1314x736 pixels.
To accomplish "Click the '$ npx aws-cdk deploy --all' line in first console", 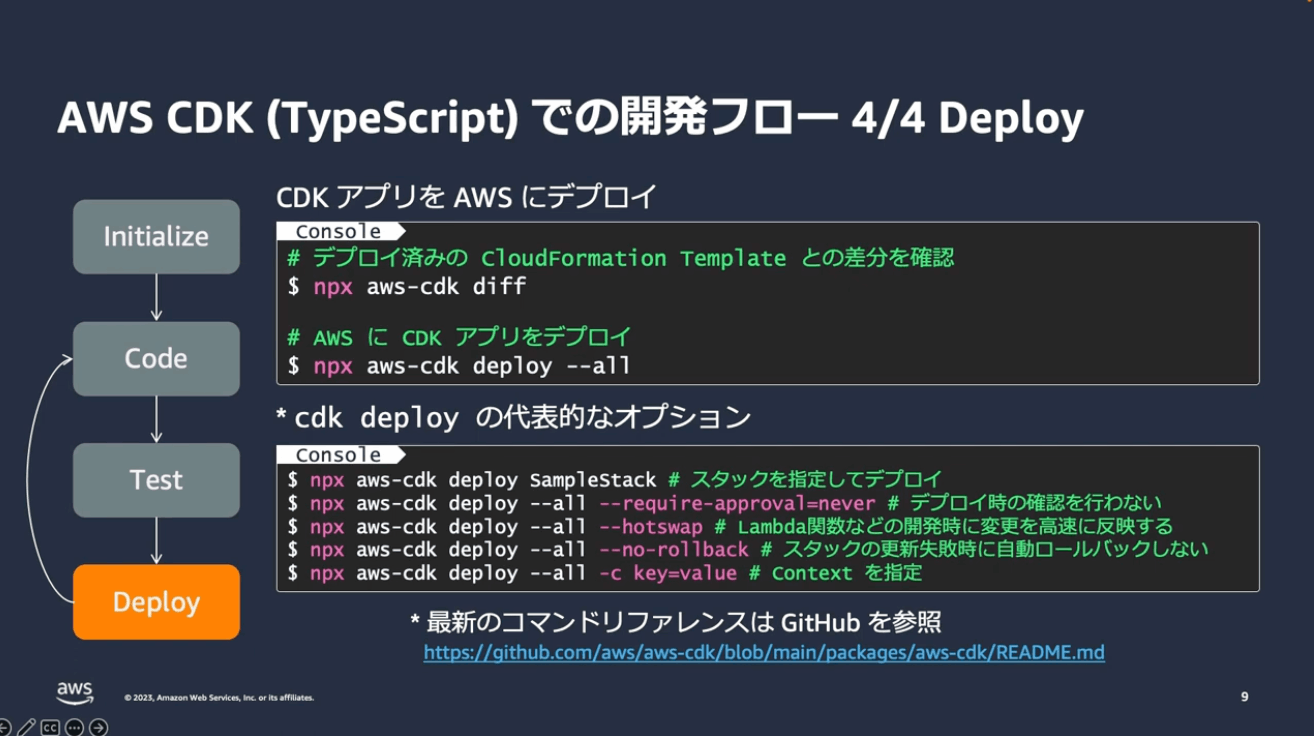I will [459, 366].
